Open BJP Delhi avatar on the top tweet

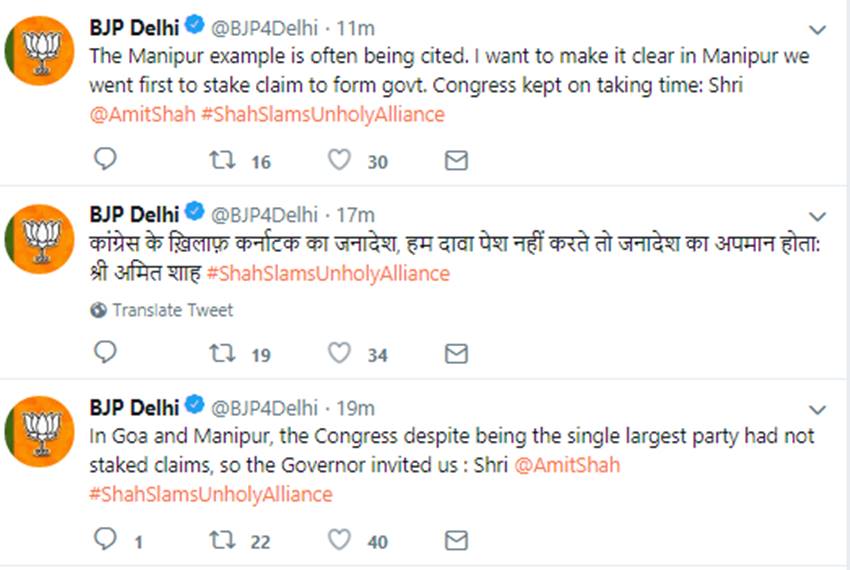[39, 50]
